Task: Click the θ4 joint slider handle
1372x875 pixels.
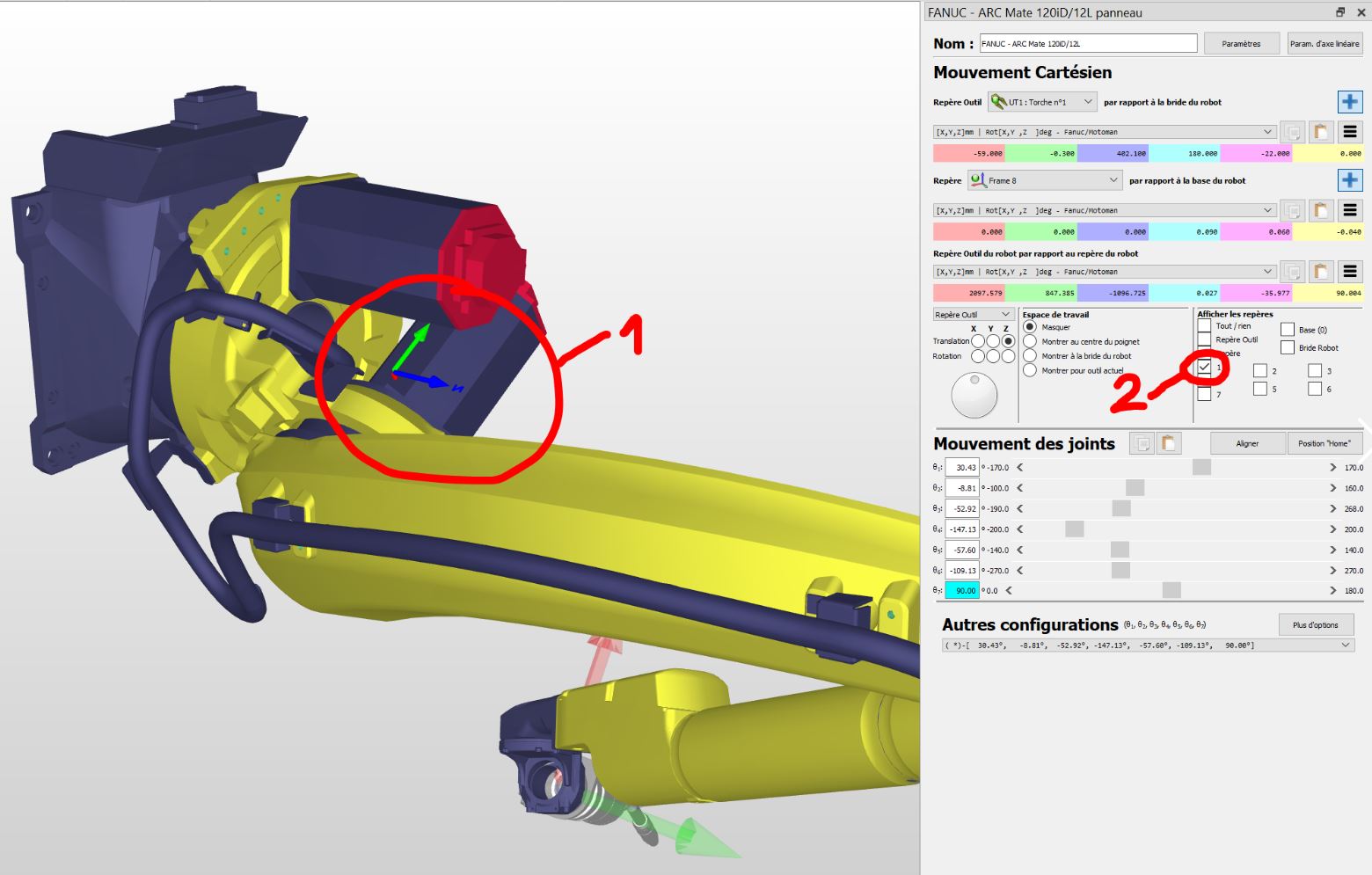Action: (1074, 529)
